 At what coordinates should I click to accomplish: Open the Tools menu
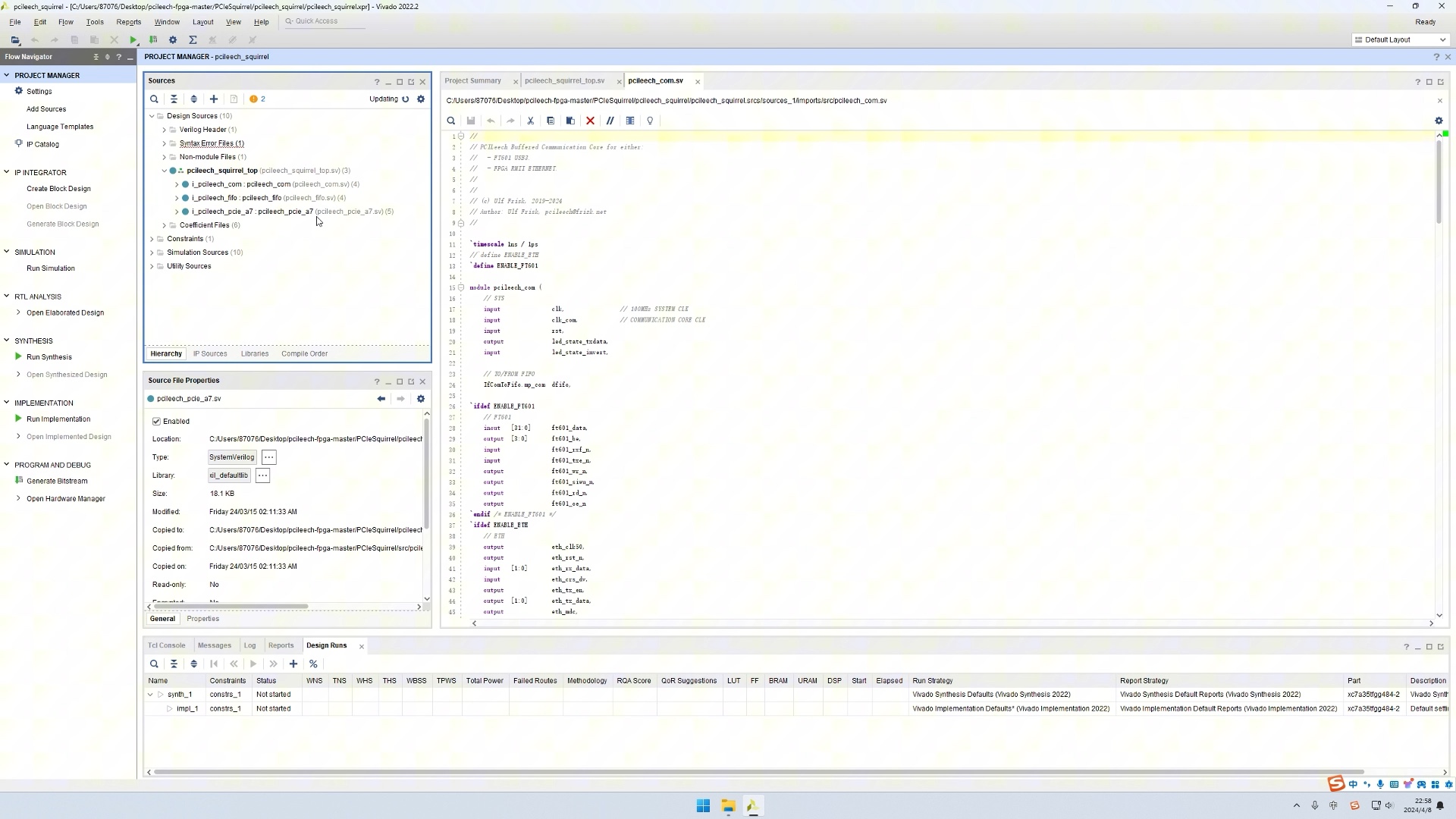pyautogui.click(x=95, y=22)
